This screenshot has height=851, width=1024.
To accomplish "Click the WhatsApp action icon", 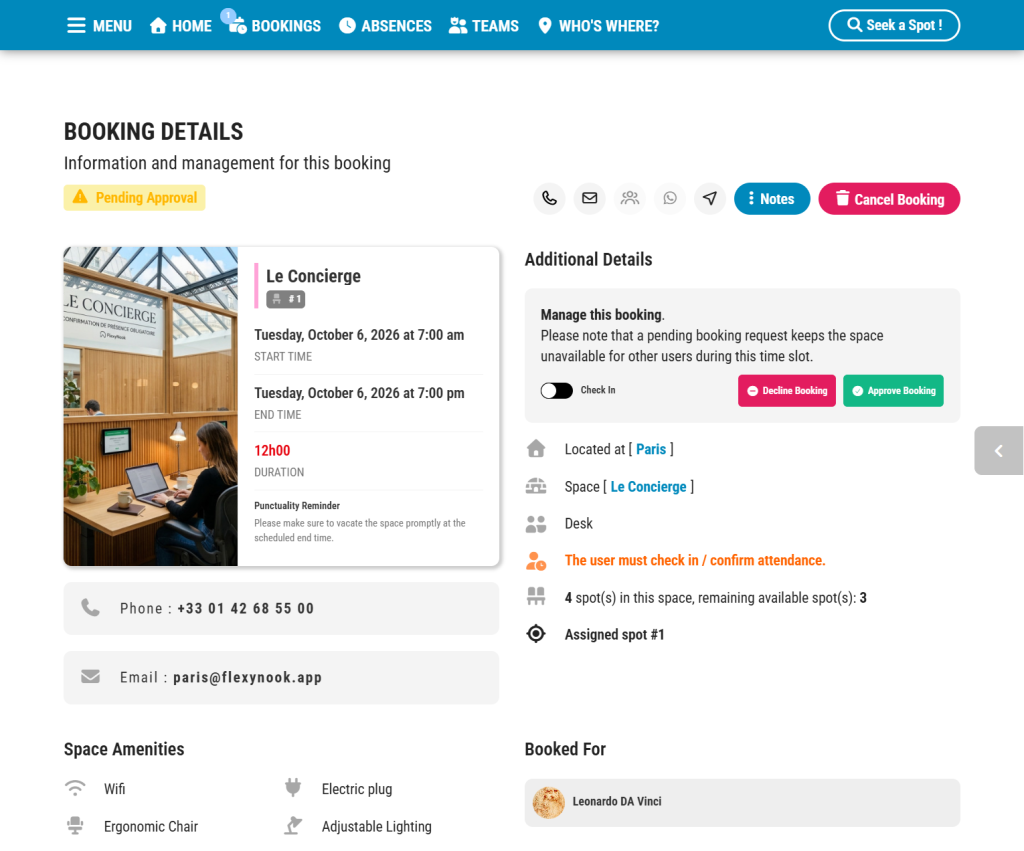I will coord(670,199).
